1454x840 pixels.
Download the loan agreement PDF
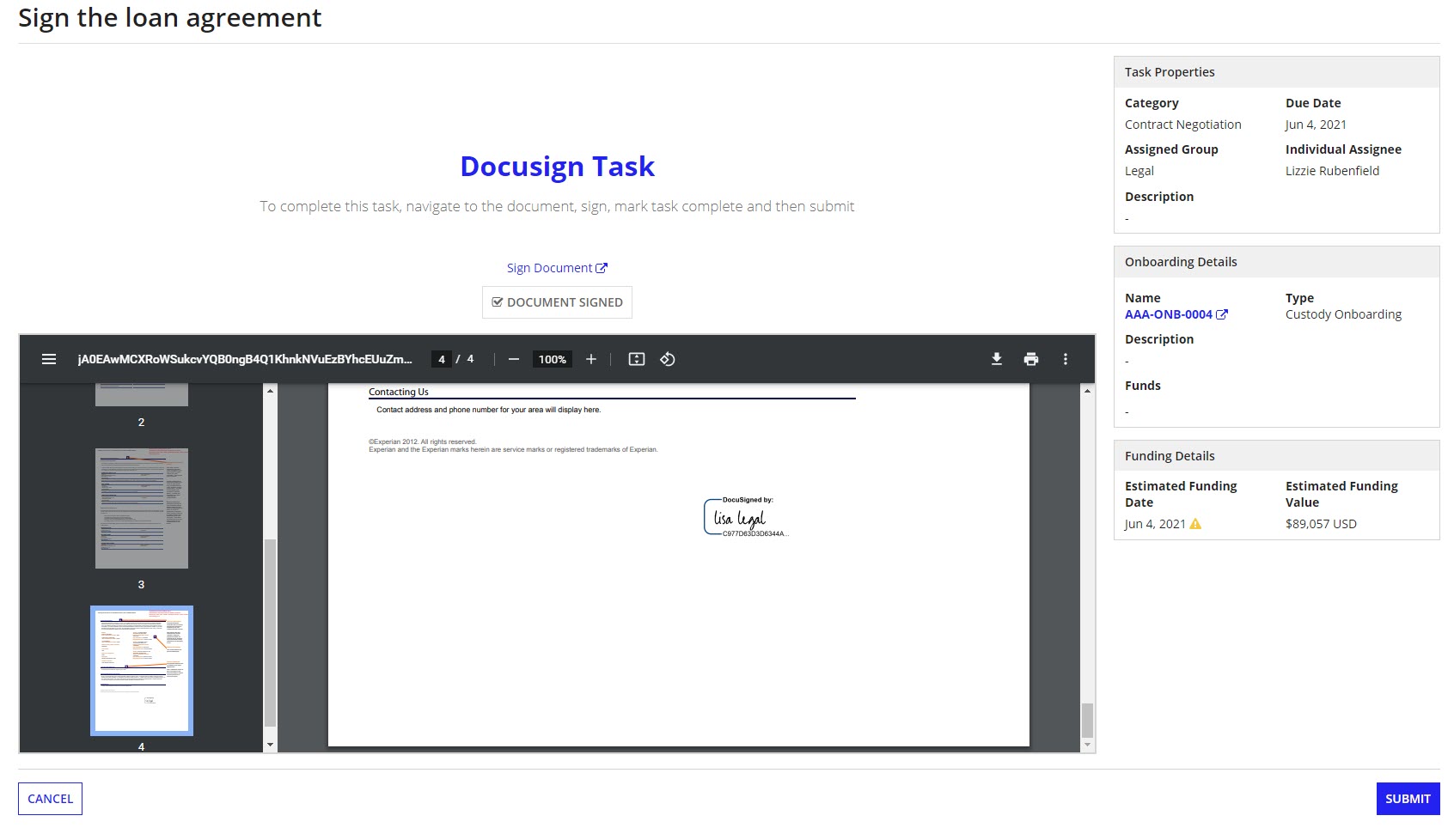pos(997,359)
